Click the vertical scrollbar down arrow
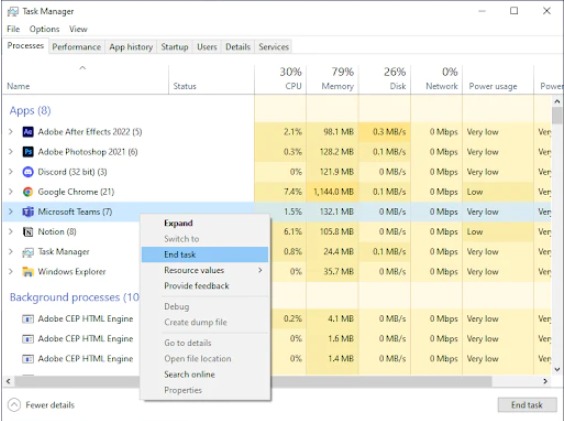The image size is (564, 421). coord(557,370)
